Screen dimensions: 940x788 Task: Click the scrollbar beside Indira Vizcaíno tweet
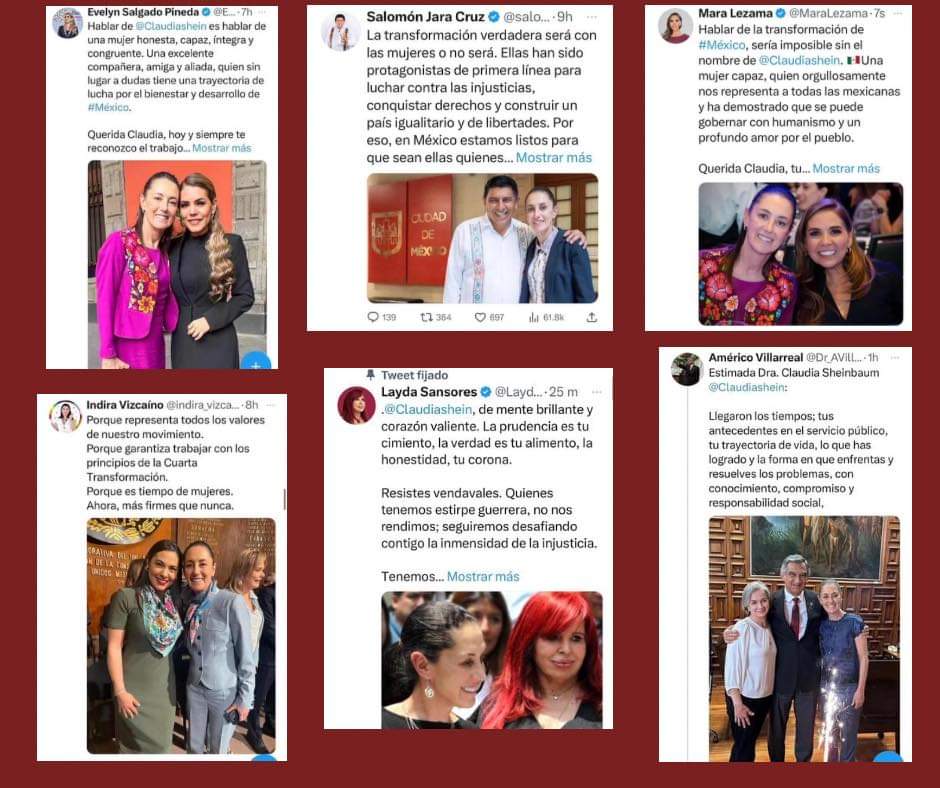(x=284, y=499)
